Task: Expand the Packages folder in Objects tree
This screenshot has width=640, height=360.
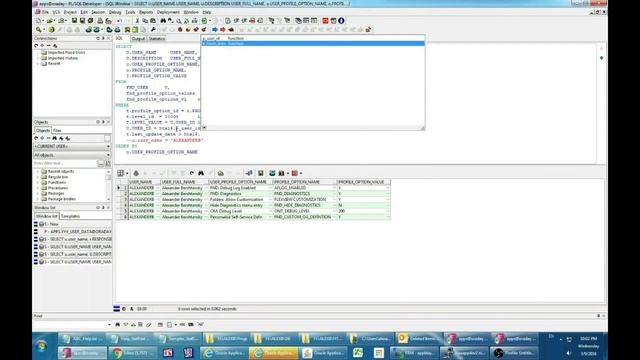Action: (x=38, y=193)
